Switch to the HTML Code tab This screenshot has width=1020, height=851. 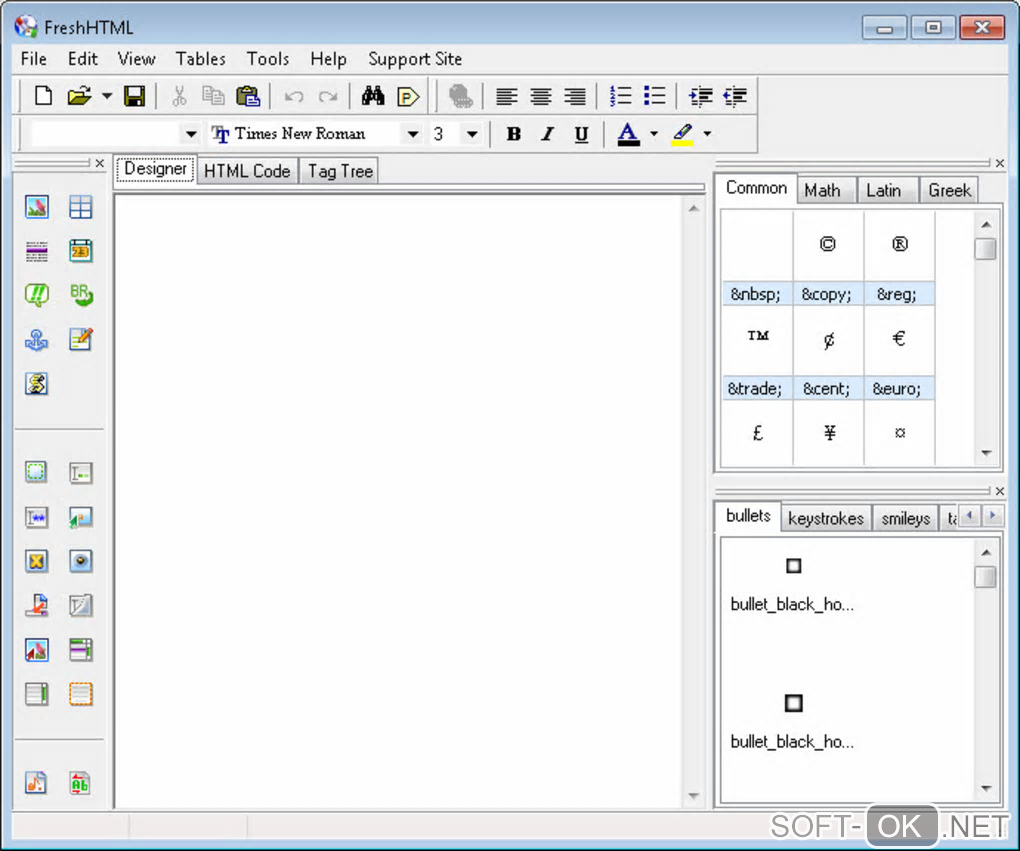pos(247,171)
